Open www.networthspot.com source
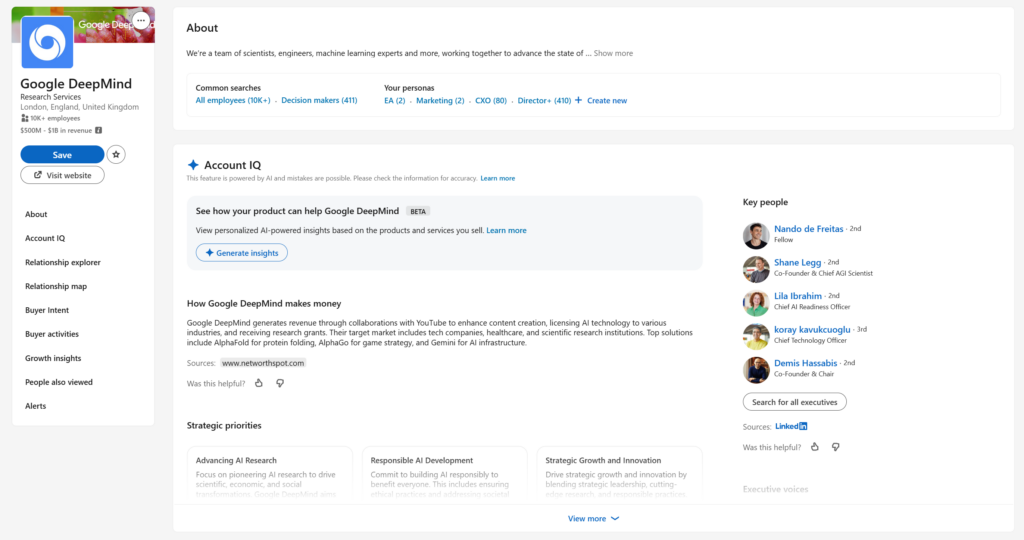The height and width of the screenshot is (540, 1024). click(x=263, y=363)
